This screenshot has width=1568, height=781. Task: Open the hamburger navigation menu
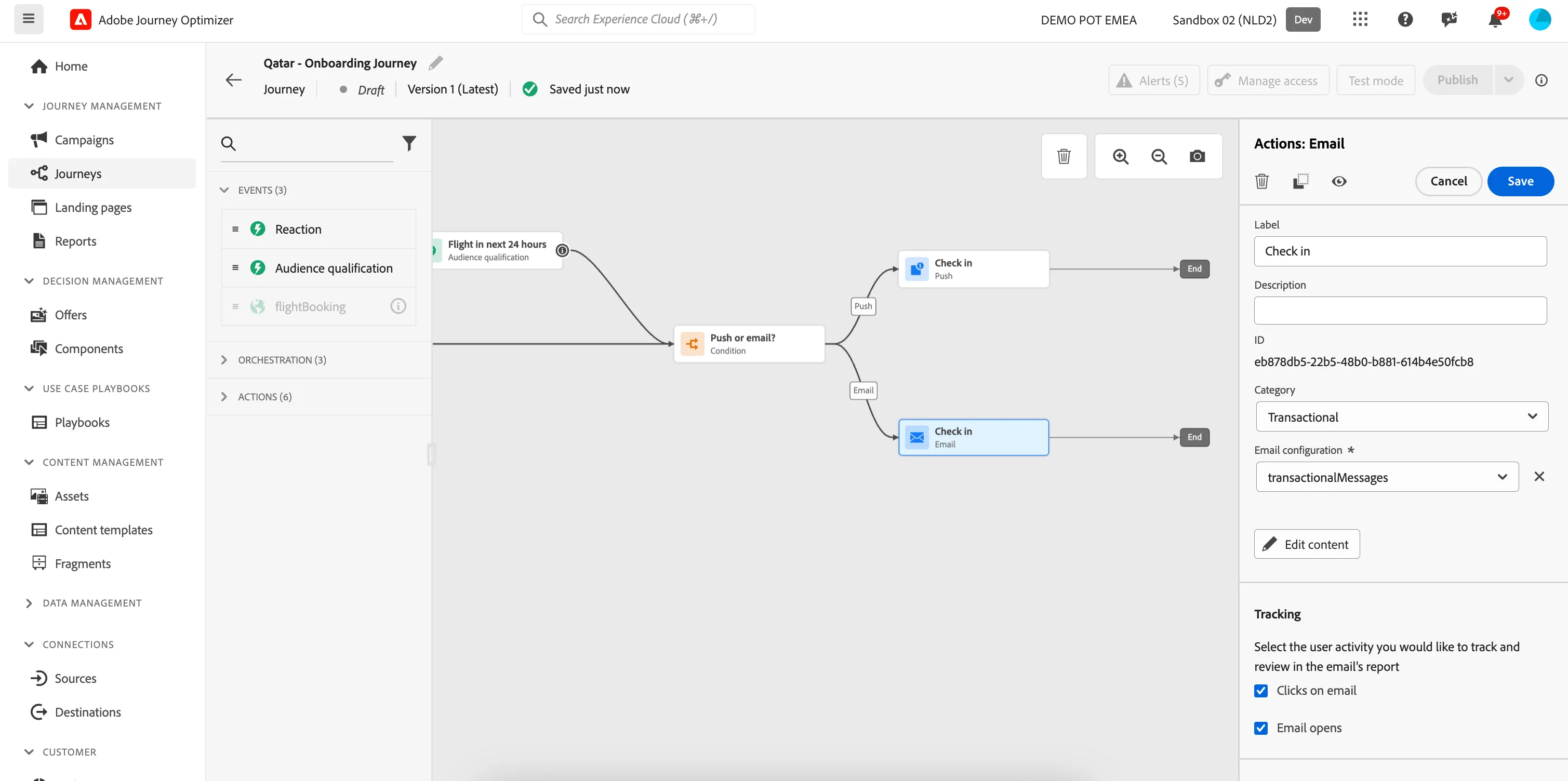[29, 19]
